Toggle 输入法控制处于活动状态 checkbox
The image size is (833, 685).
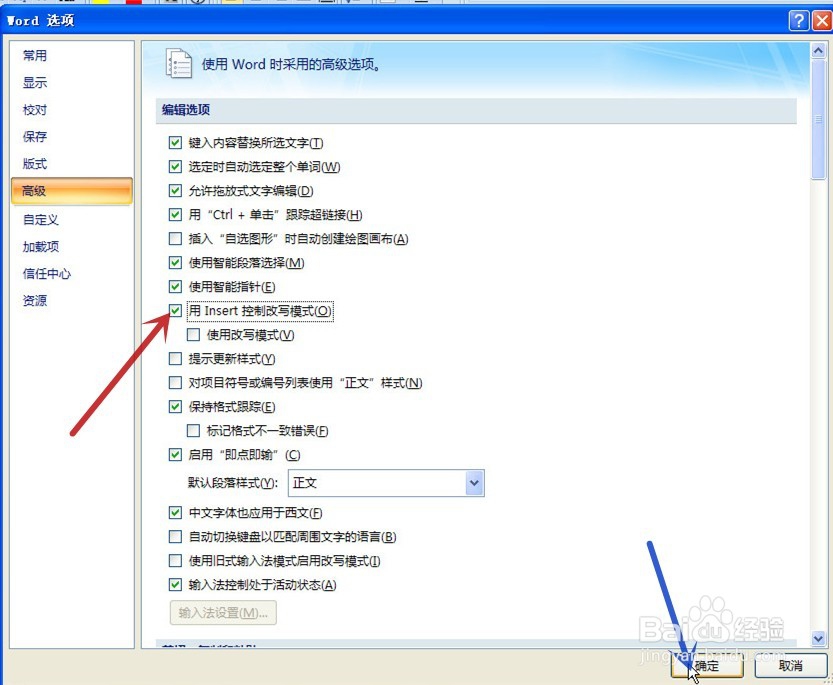point(175,585)
